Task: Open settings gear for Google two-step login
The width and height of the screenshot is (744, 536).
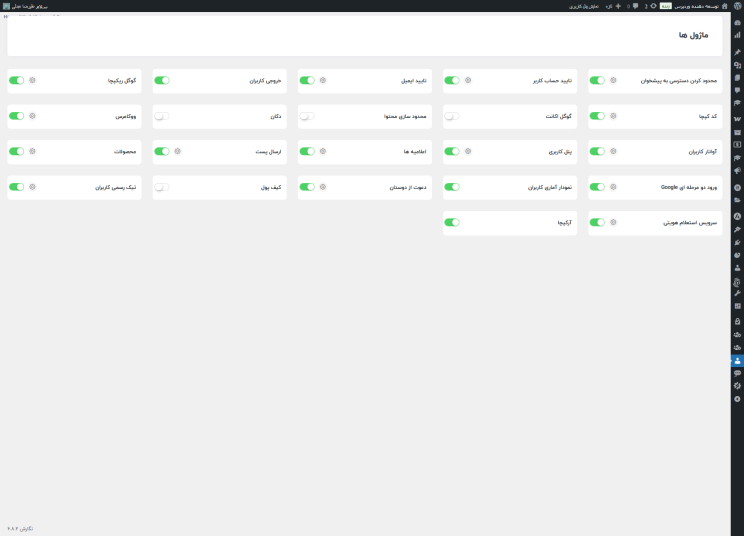Action: (613, 187)
